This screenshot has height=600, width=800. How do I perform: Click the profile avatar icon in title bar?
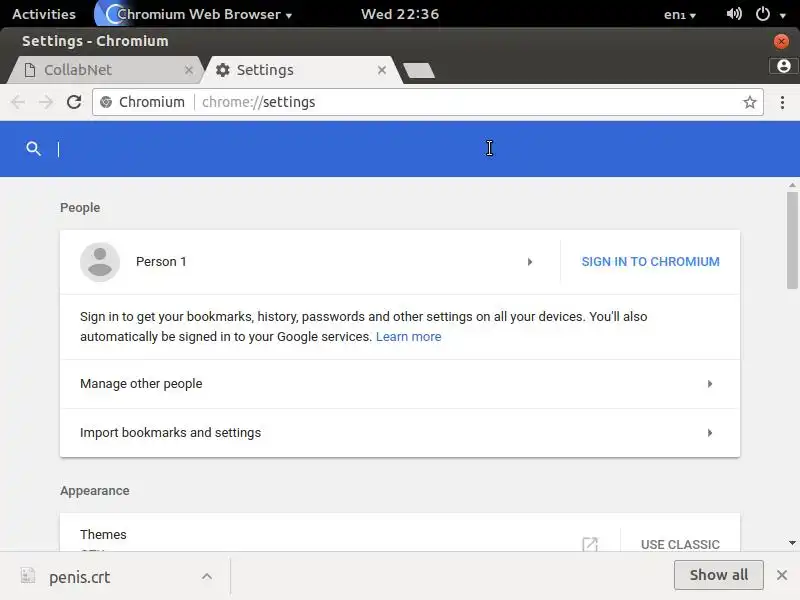pyautogui.click(x=784, y=66)
